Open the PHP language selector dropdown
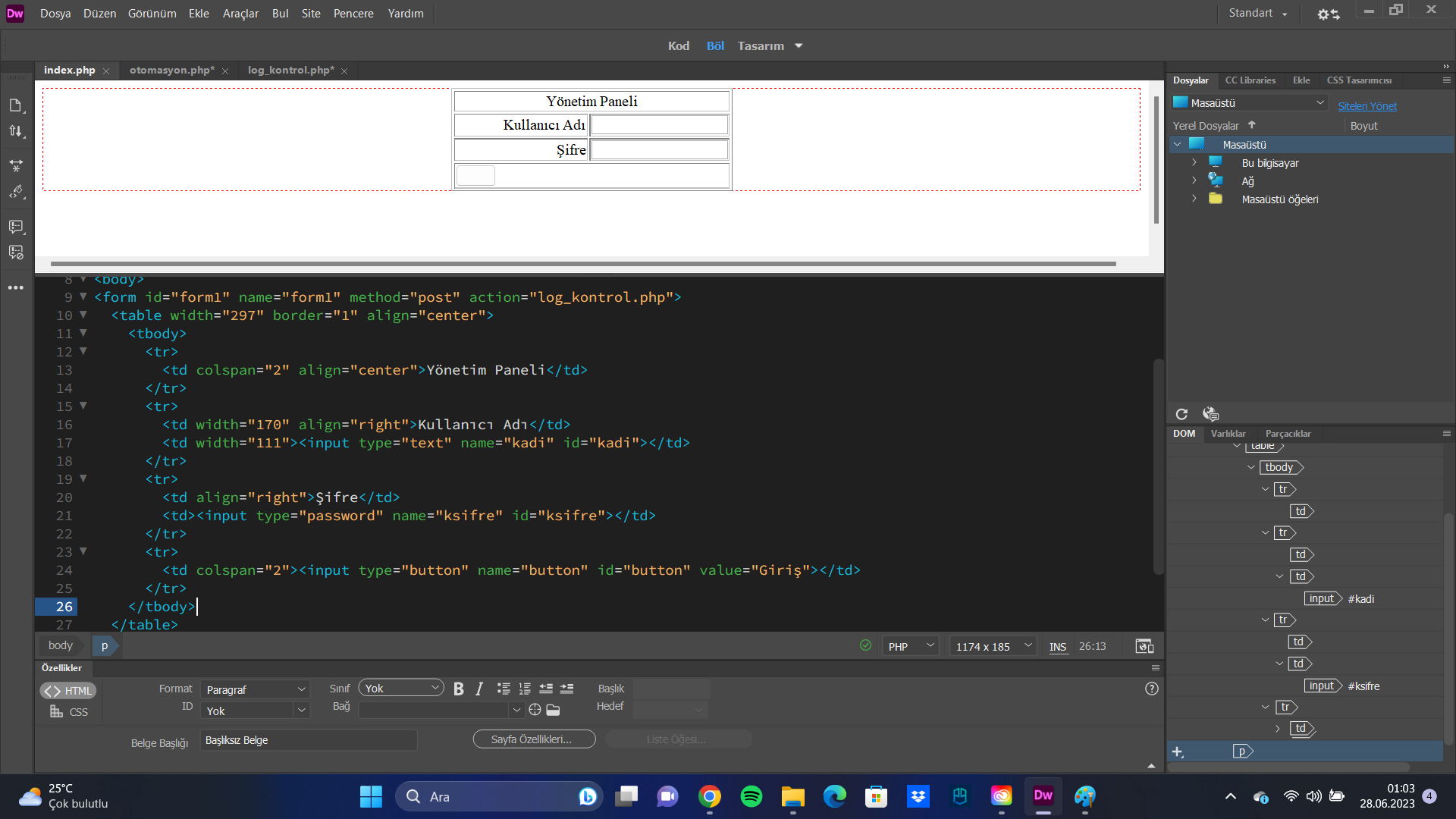The width and height of the screenshot is (1456, 819). click(x=910, y=646)
